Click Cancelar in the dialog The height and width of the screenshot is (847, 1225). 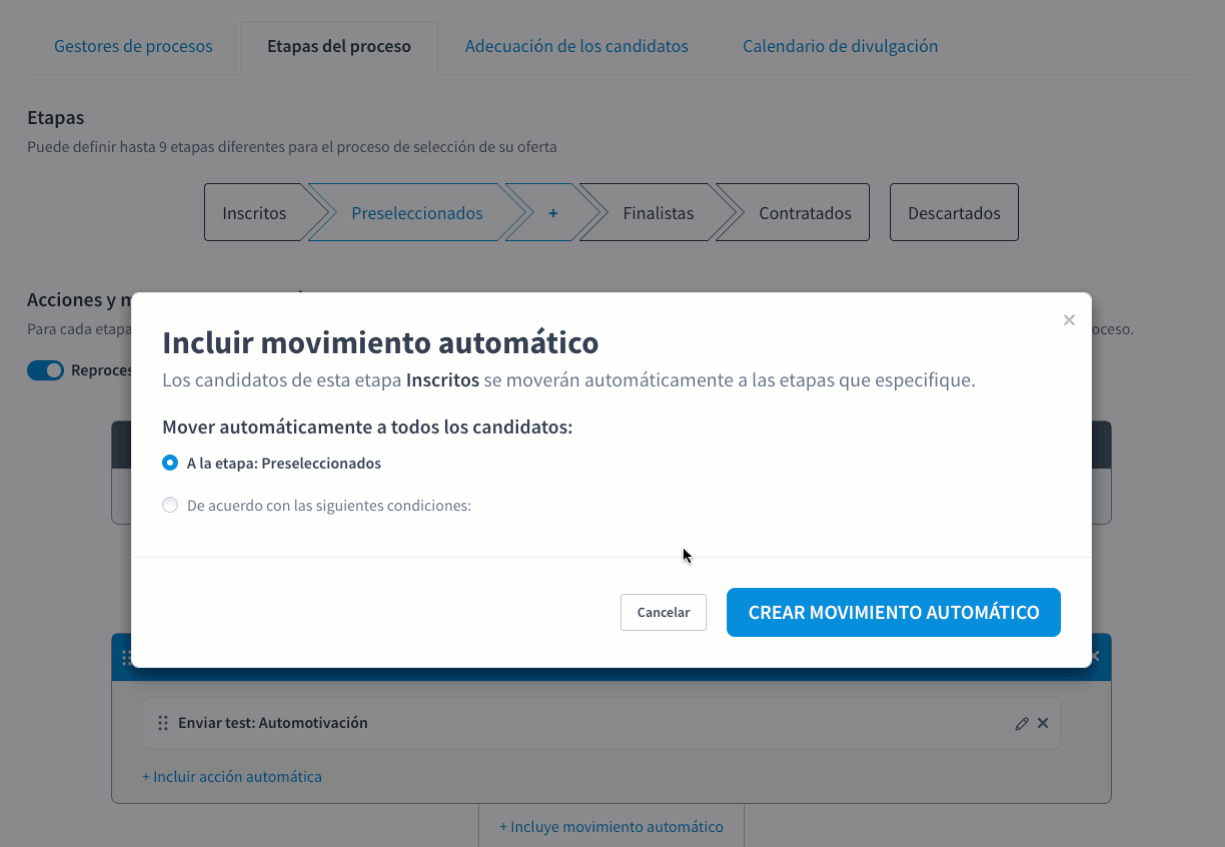point(663,612)
